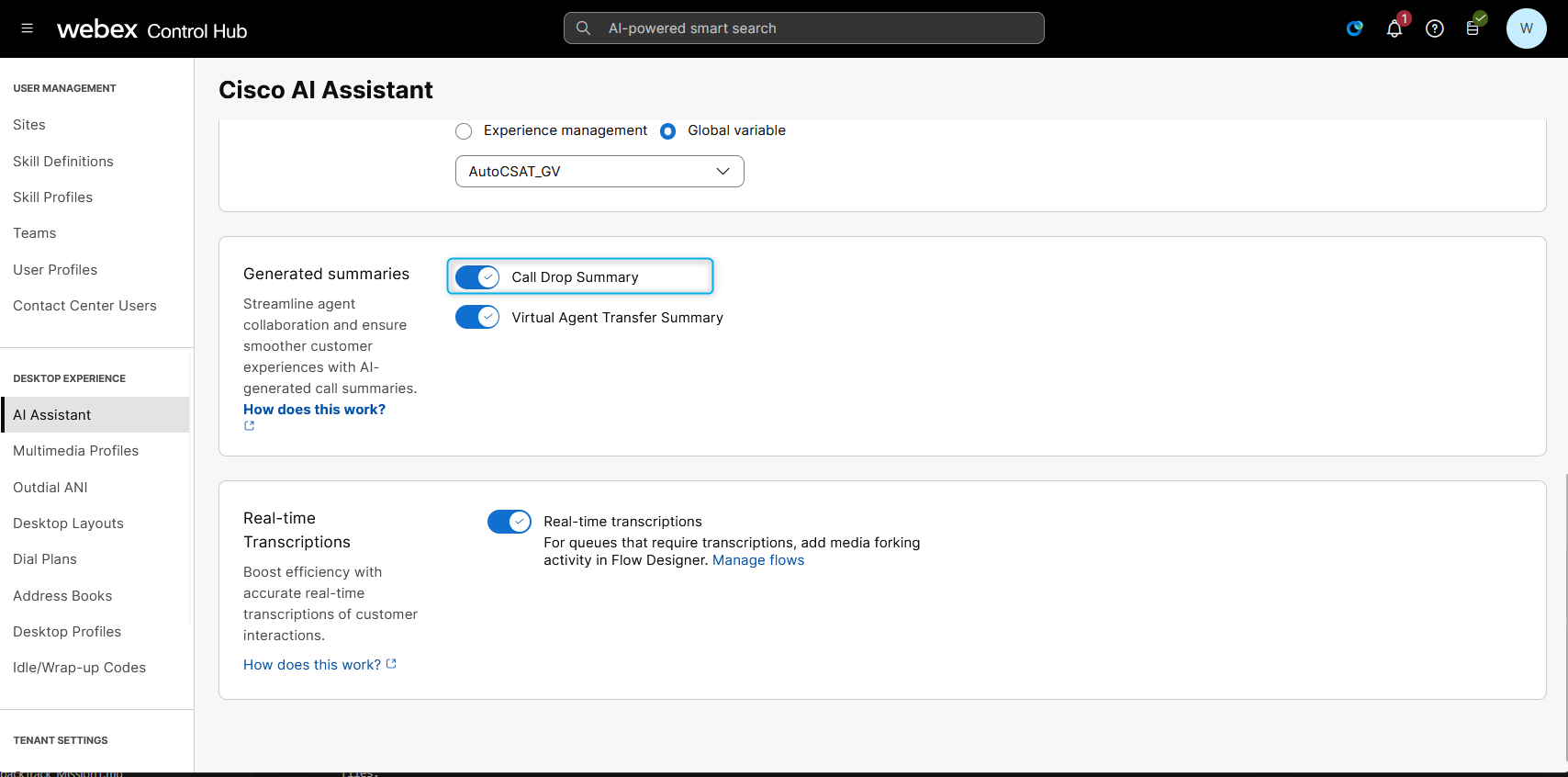
Task: Click external link icon under Generated summaries
Action: [249, 426]
